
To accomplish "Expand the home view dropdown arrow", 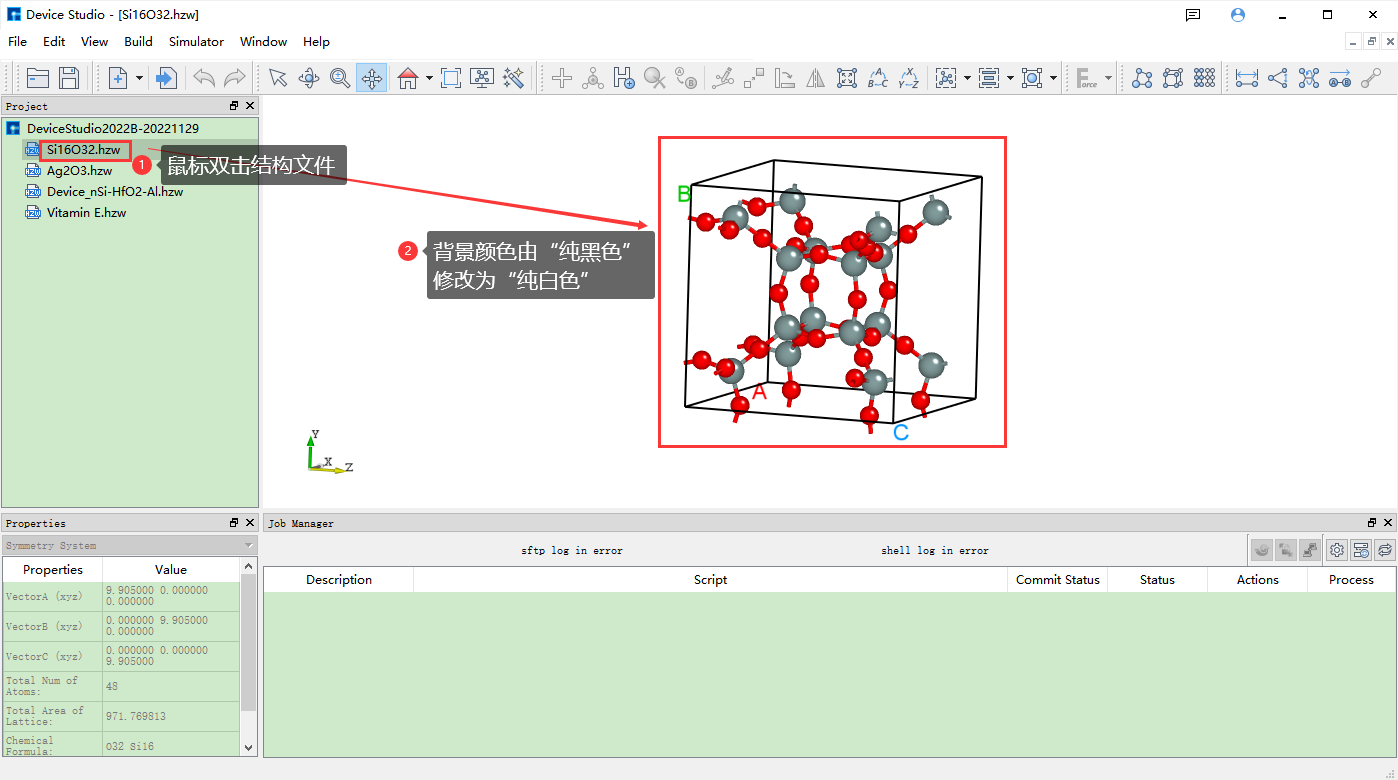I will click(x=429, y=78).
